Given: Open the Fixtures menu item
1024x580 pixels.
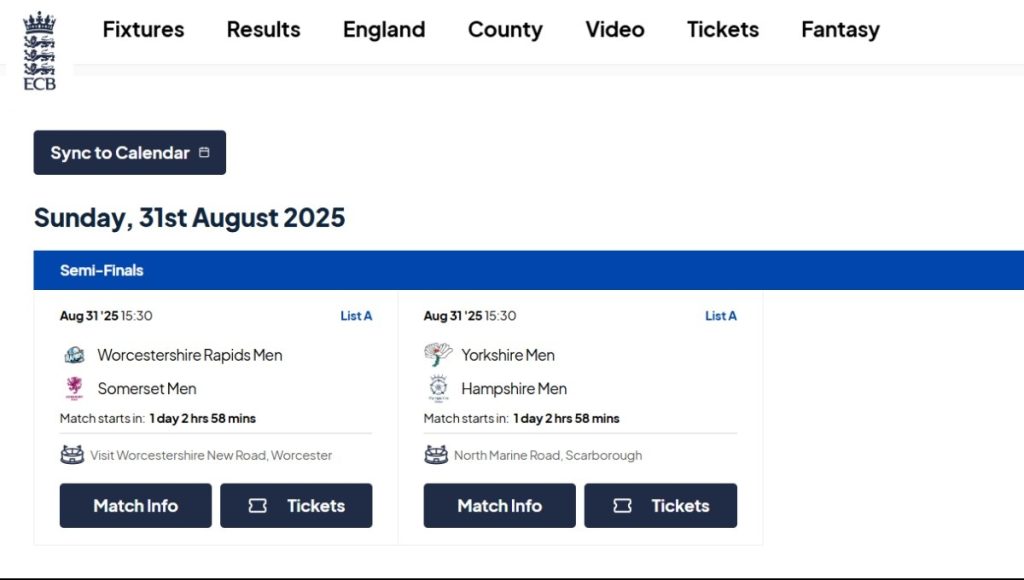Looking at the screenshot, I should click(x=144, y=29).
